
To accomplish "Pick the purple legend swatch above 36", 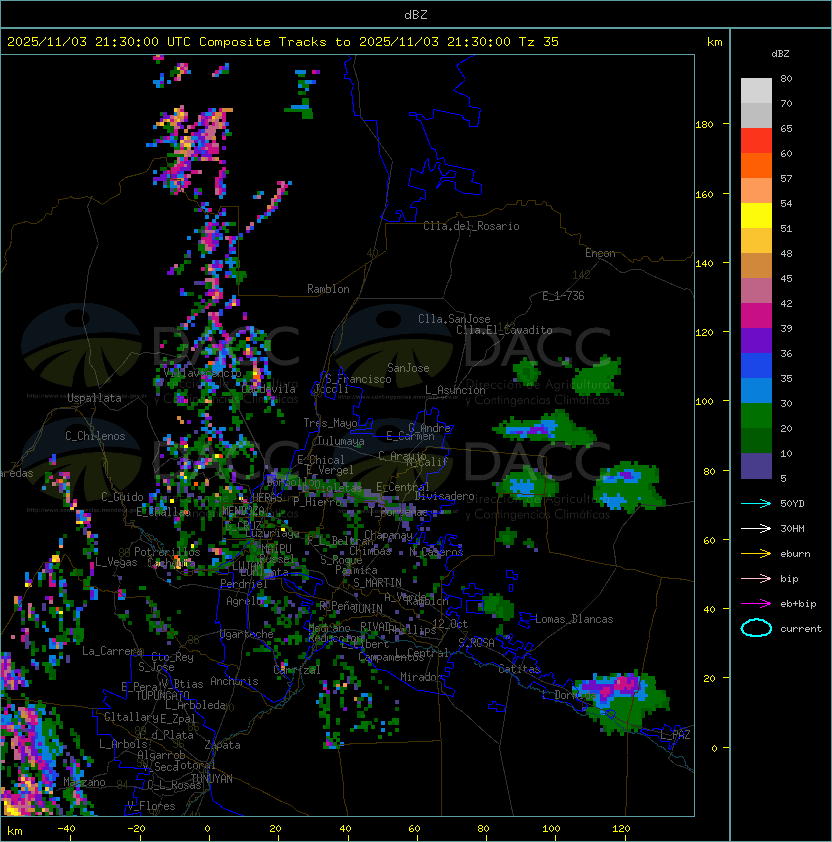I will point(756,341).
